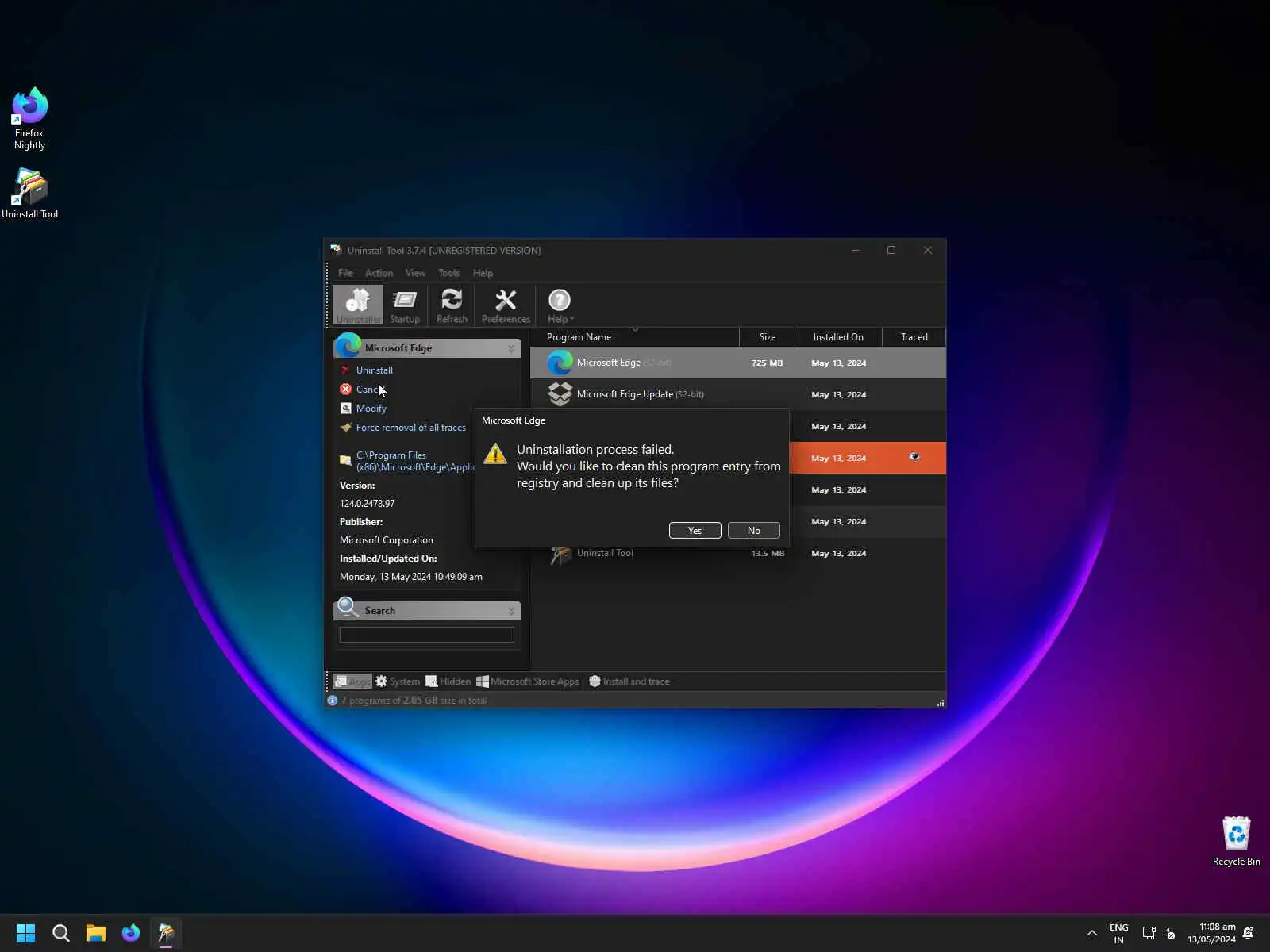
Task: Open the Tools menu
Action: (448, 273)
